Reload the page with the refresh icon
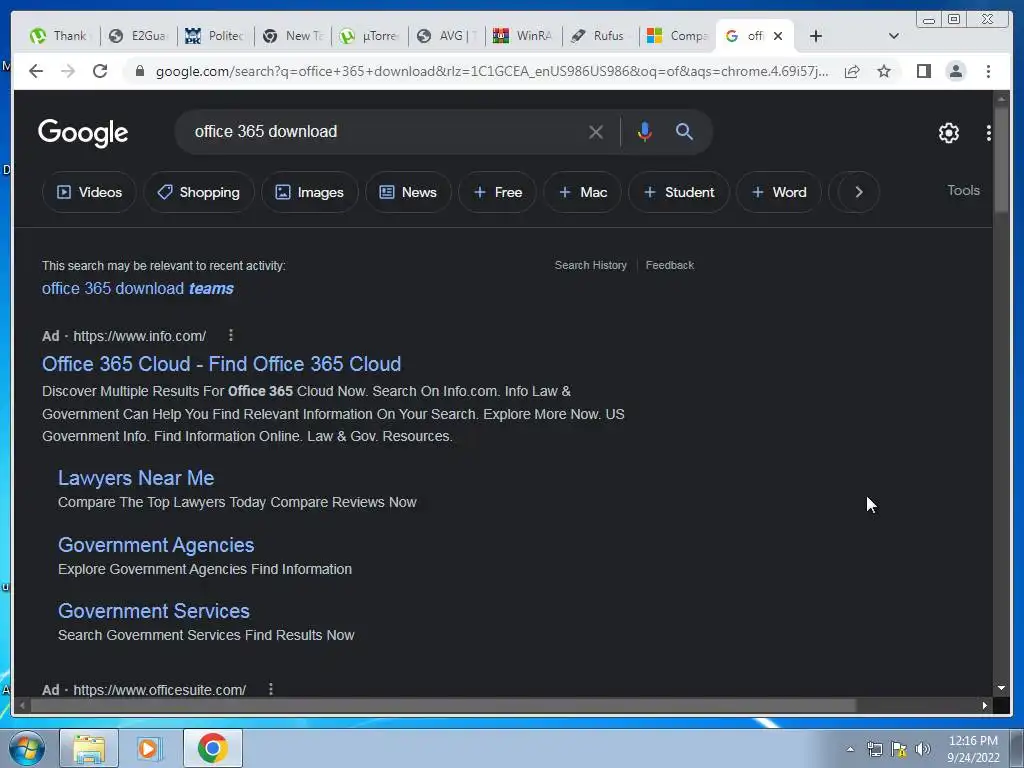 point(100,71)
